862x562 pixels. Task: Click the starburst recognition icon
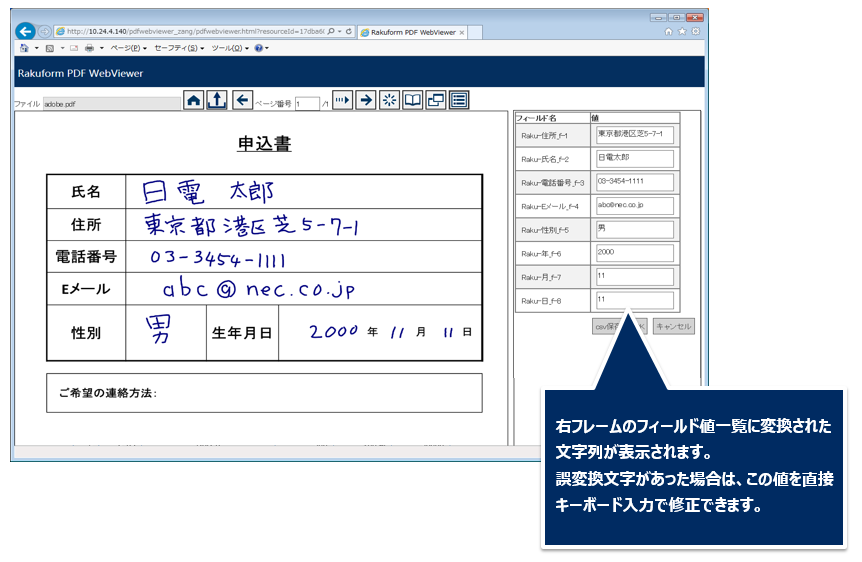(389, 100)
